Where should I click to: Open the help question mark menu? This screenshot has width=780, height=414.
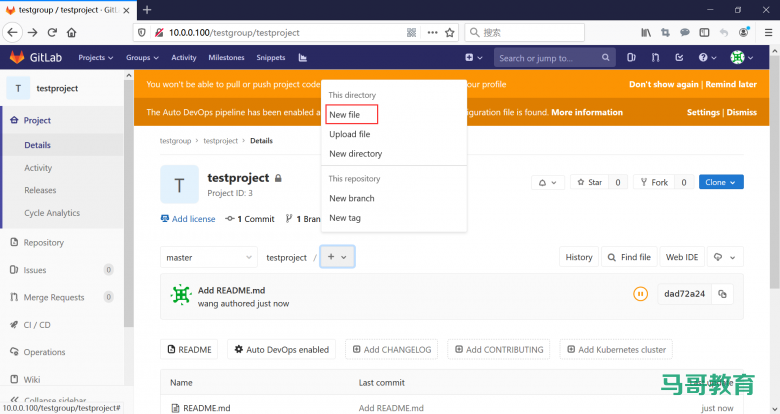tap(707, 58)
